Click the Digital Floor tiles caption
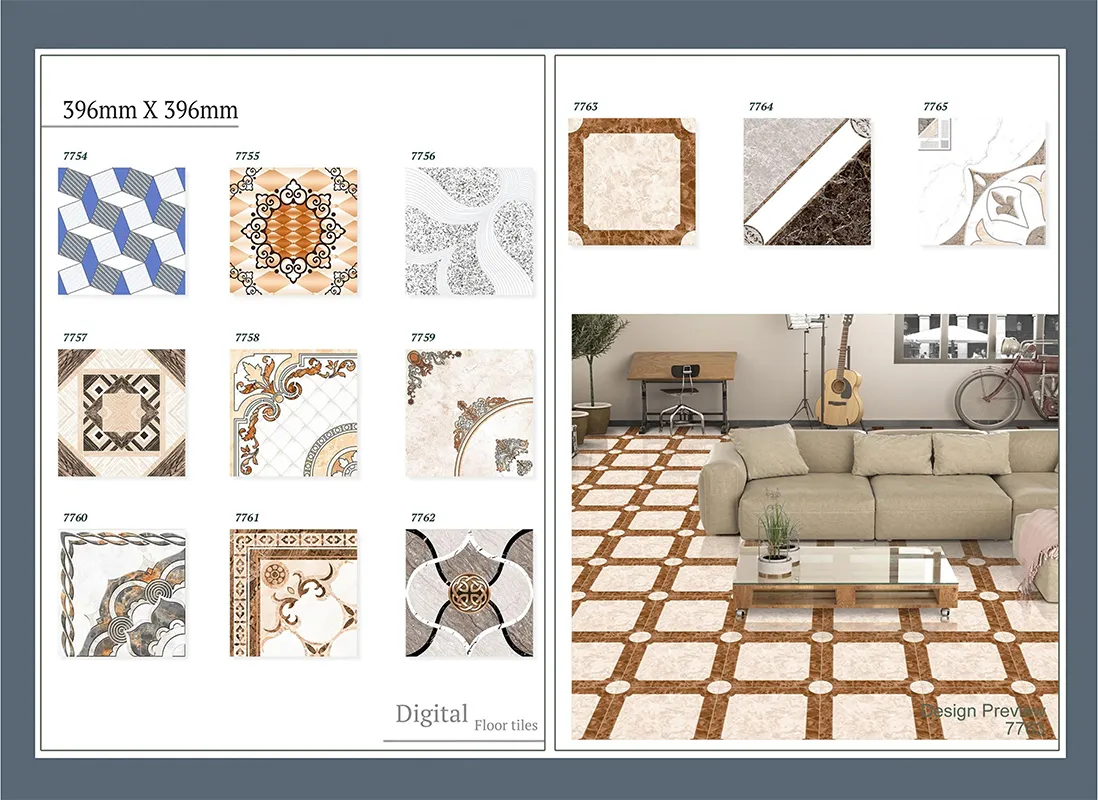The image size is (1098, 800). [x=465, y=716]
